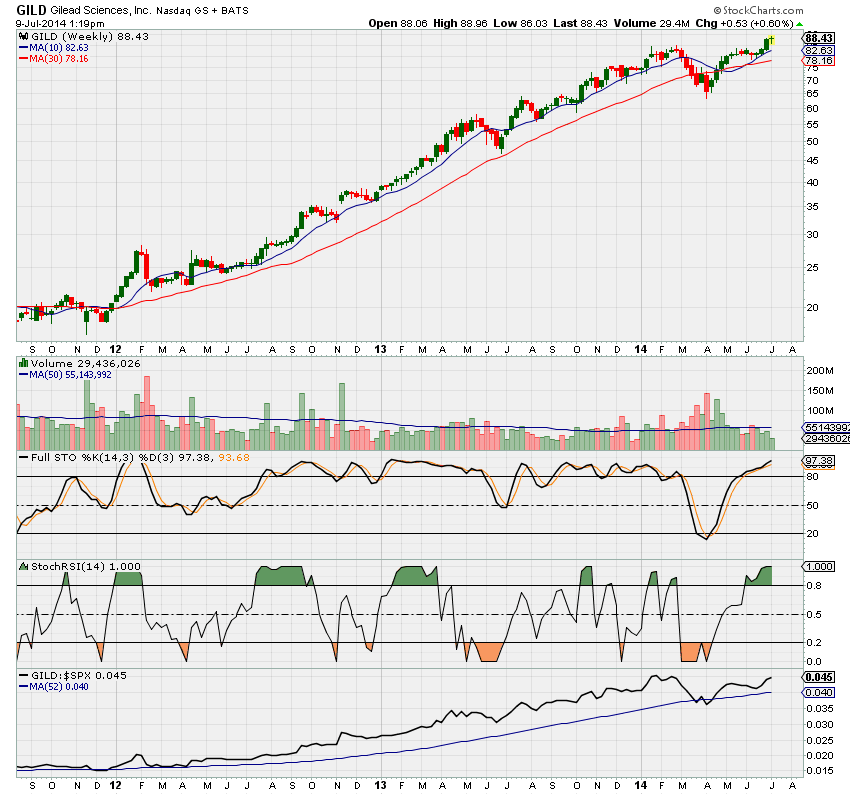Screen dimensions: 850x795
Task: Select the Gilead Sciences, Inc. company name
Action: click(101, 10)
